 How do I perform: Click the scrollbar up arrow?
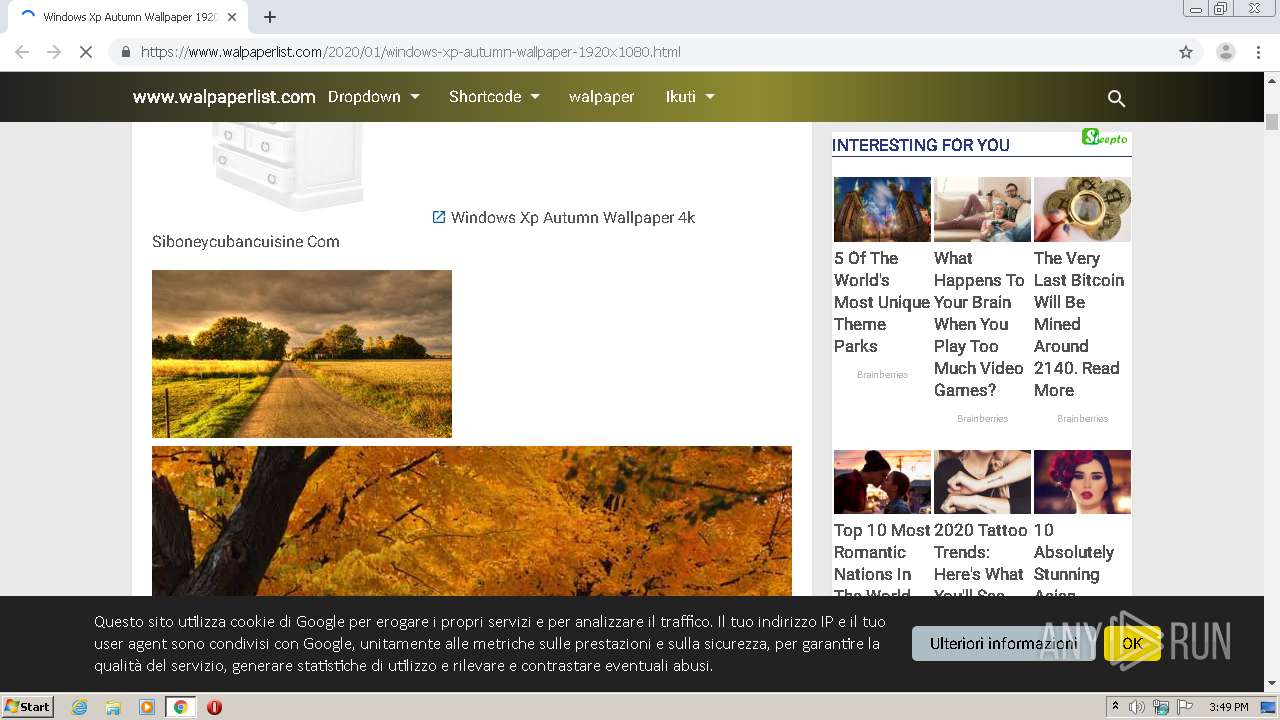pyautogui.click(x=1272, y=79)
